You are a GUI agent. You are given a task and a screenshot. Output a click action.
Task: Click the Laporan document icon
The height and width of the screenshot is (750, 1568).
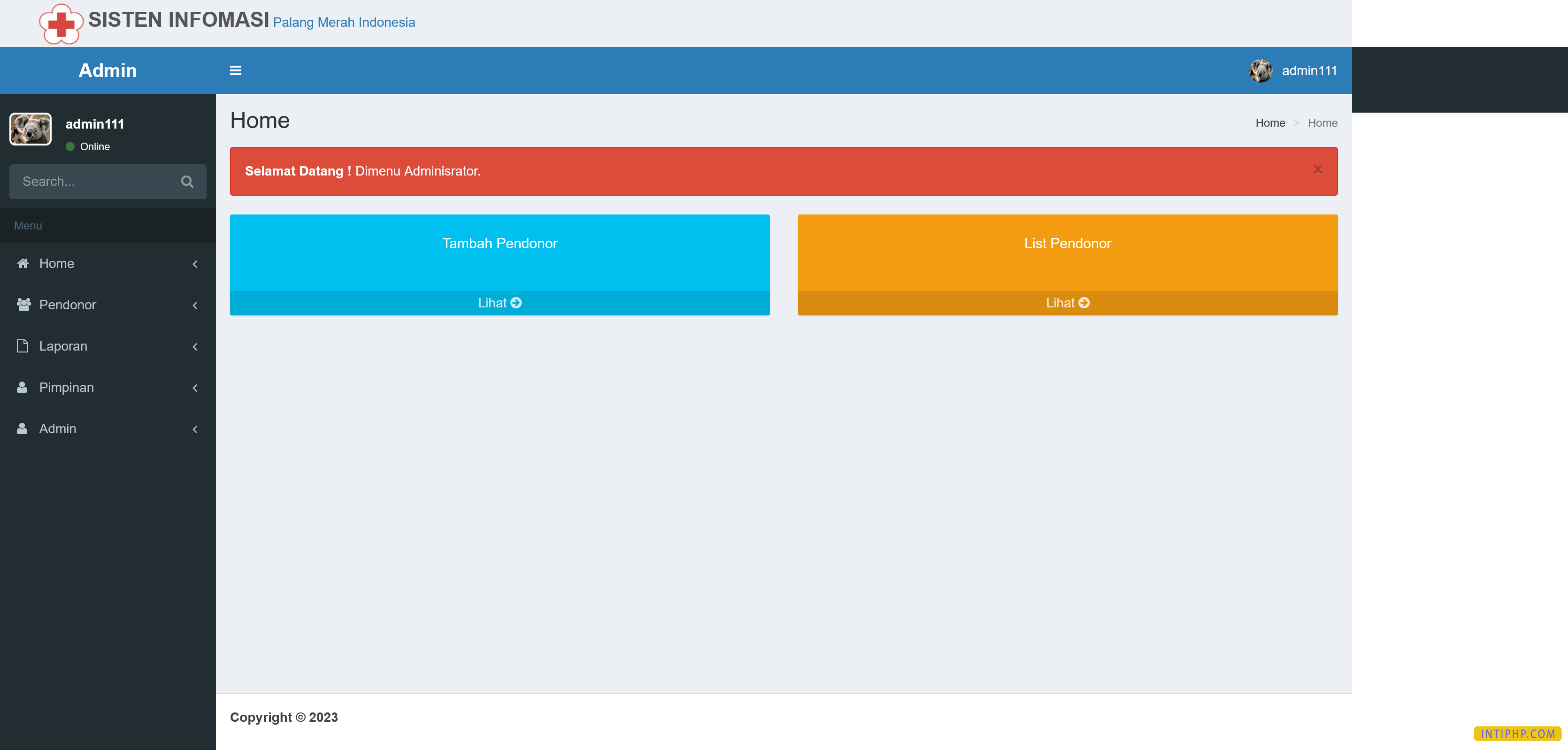23,346
